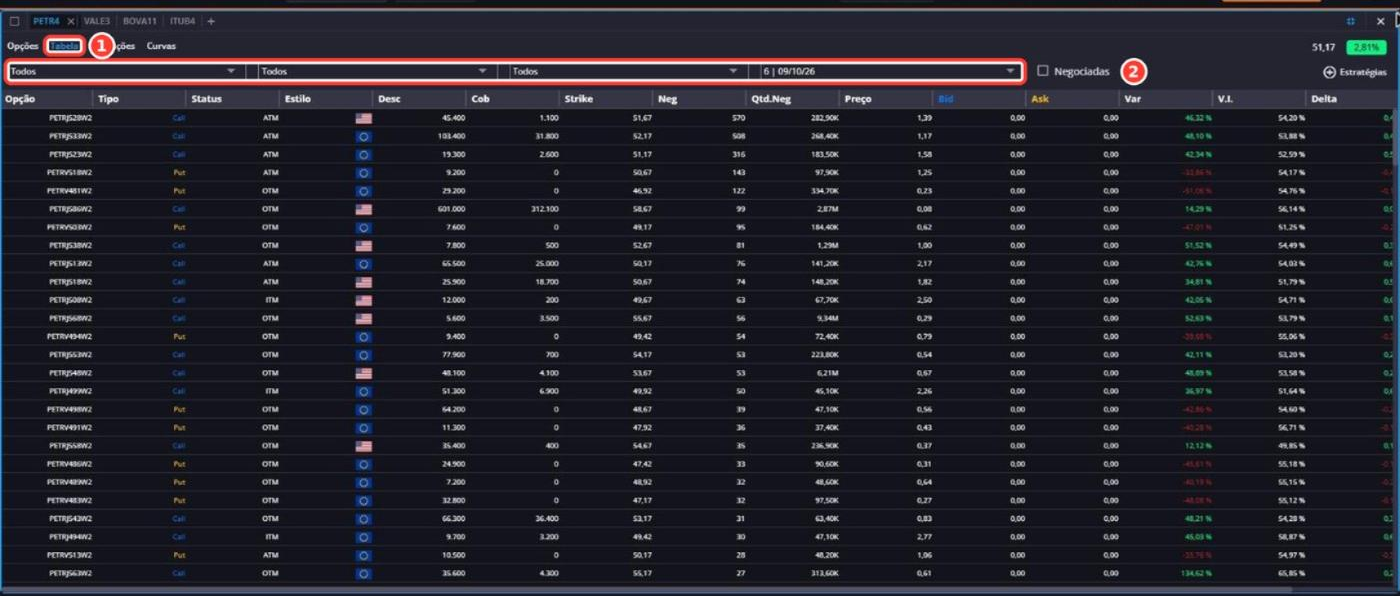Click the EU flag icon in PETRJS23W2 row
The width and height of the screenshot is (1400, 596).
coord(363,154)
